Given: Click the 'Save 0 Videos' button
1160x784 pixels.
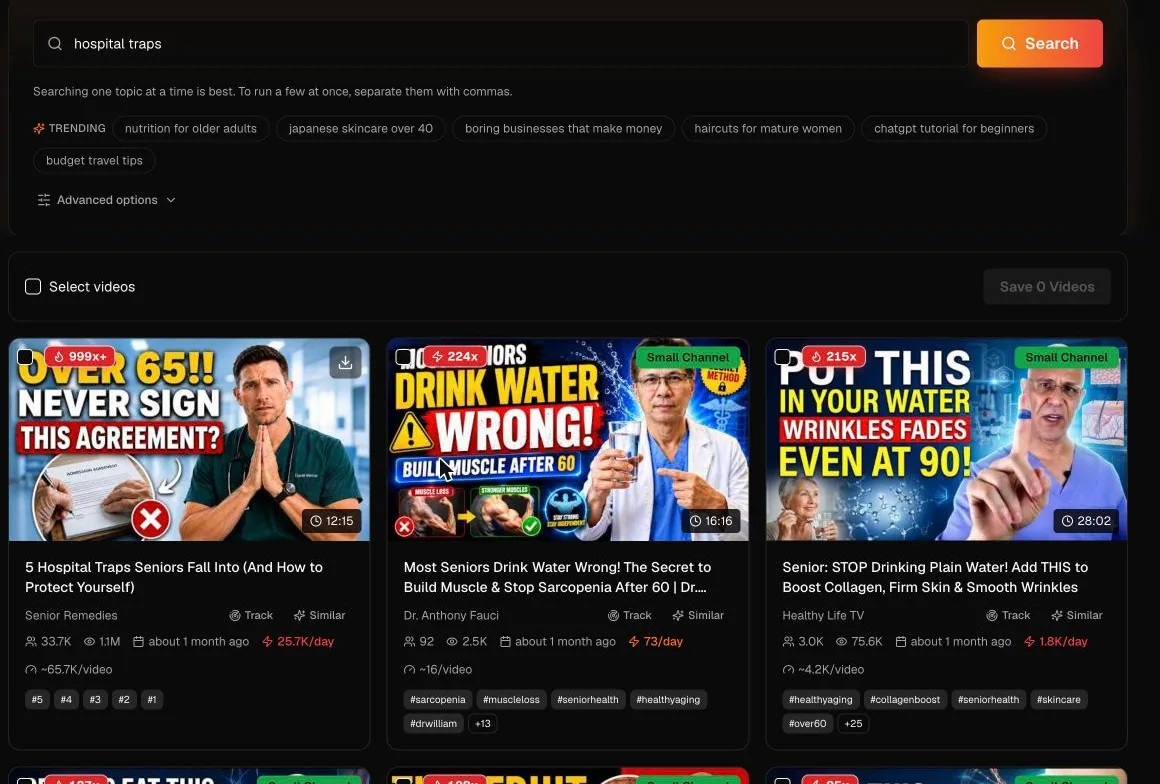Looking at the screenshot, I should (x=1047, y=287).
